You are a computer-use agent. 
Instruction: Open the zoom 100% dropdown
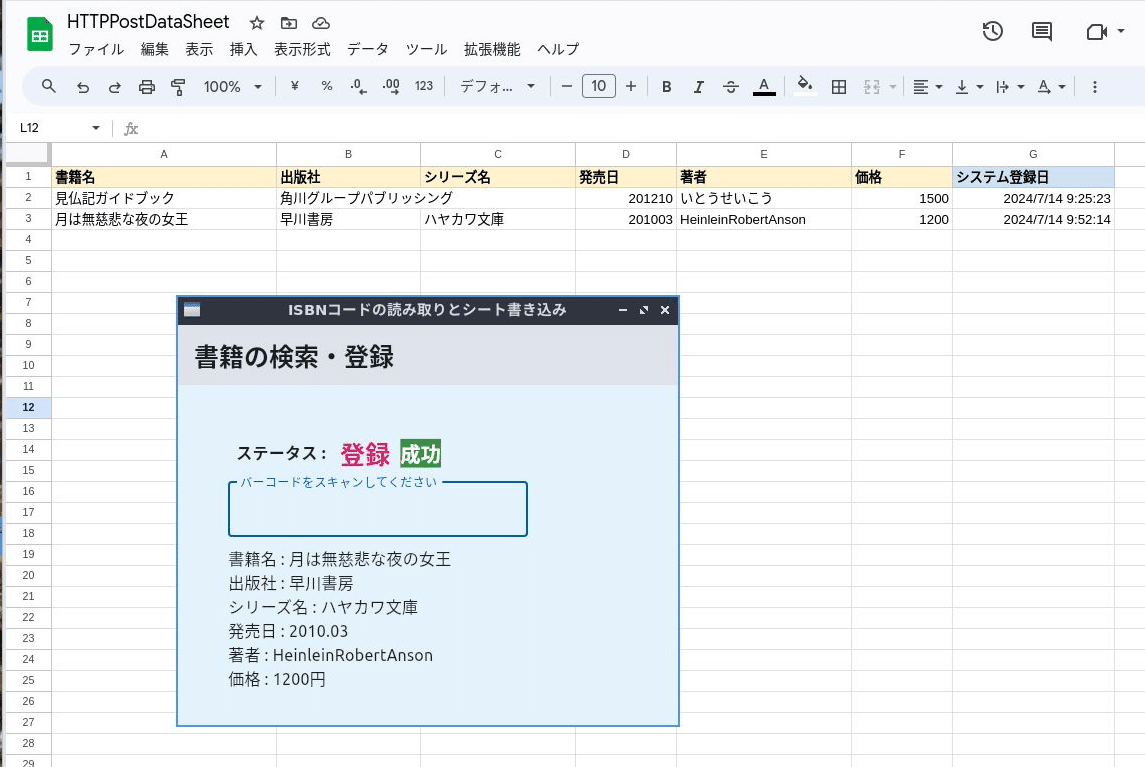pyautogui.click(x=232, y=87)
